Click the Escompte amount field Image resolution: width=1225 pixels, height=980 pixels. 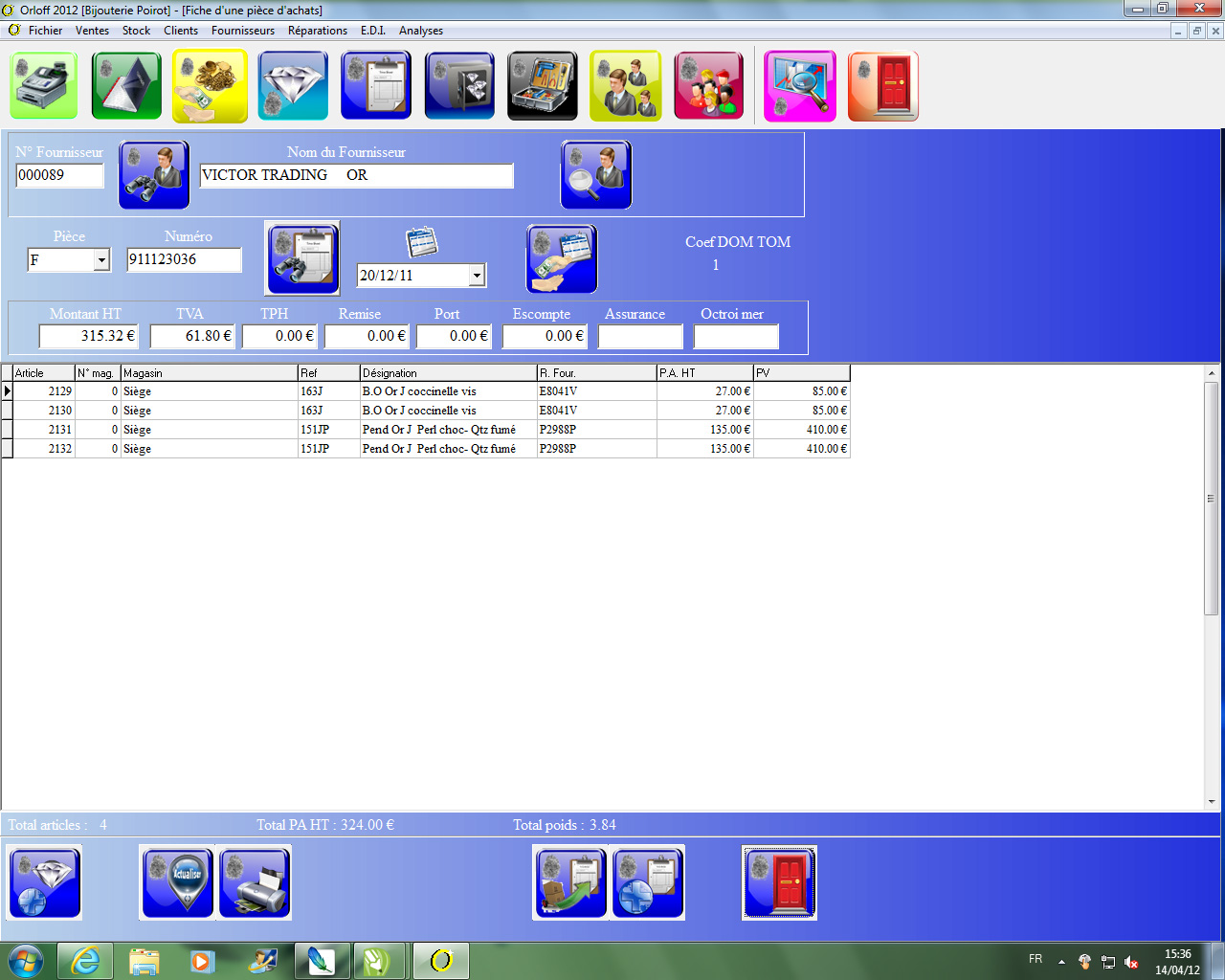pos(545,336)
